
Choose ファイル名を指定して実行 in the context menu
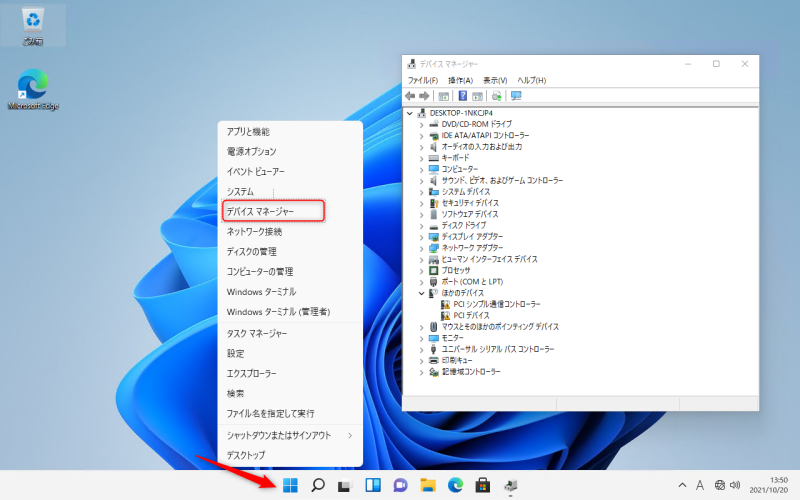(290, 413)
